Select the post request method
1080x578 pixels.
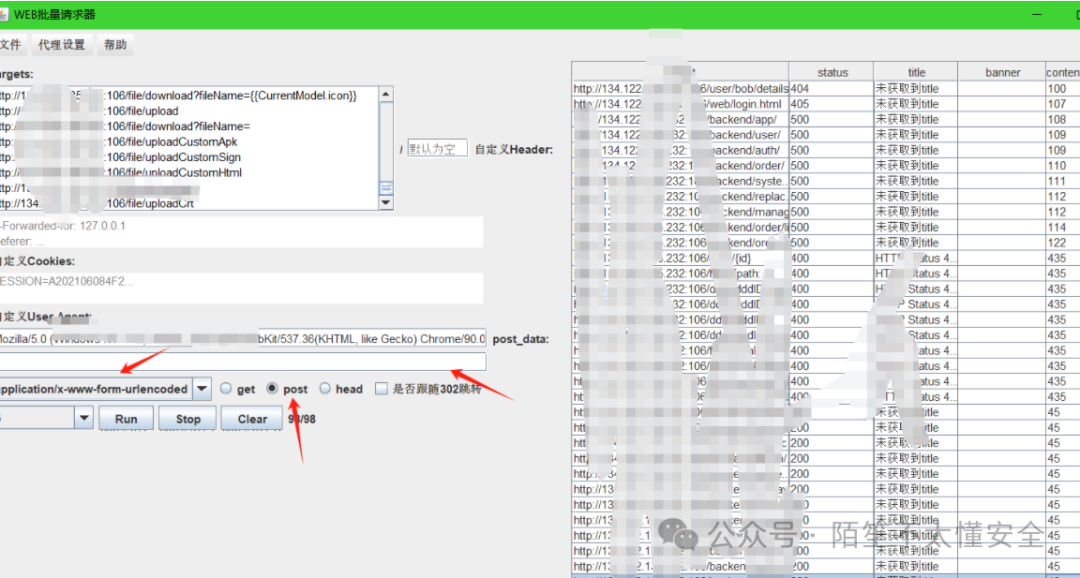click(x=272, y=389)
